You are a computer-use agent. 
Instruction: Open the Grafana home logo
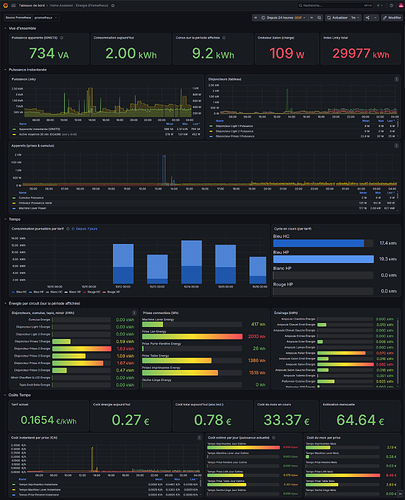pyautogui.click(x=5, y=5)
